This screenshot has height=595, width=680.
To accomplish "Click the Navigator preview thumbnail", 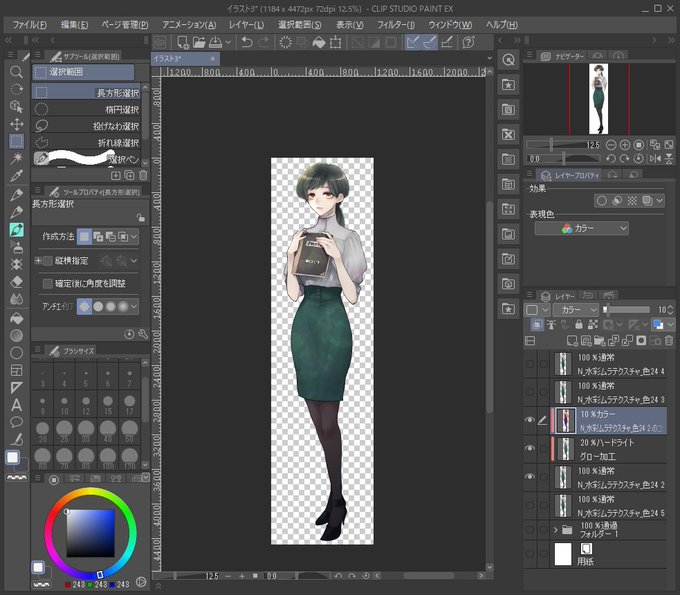I will click(x=598, y=99).
